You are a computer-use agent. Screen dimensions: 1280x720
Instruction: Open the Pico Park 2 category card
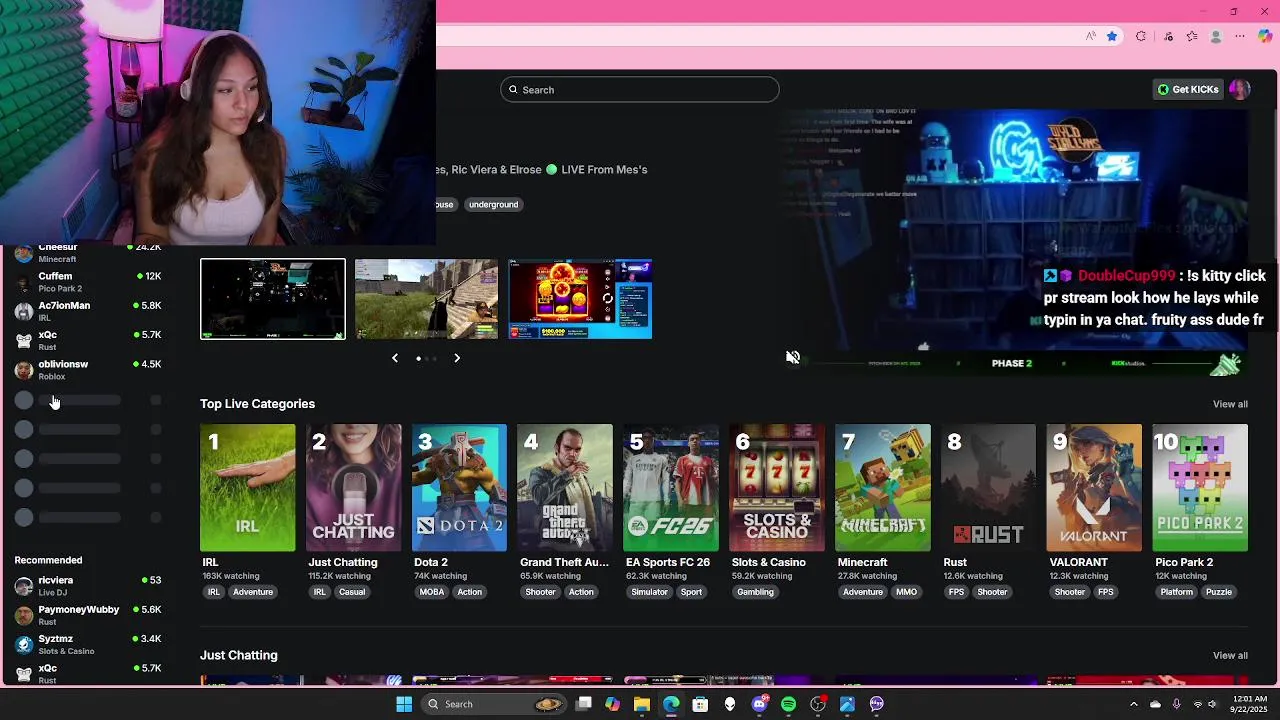click(x=1200, y=488)
